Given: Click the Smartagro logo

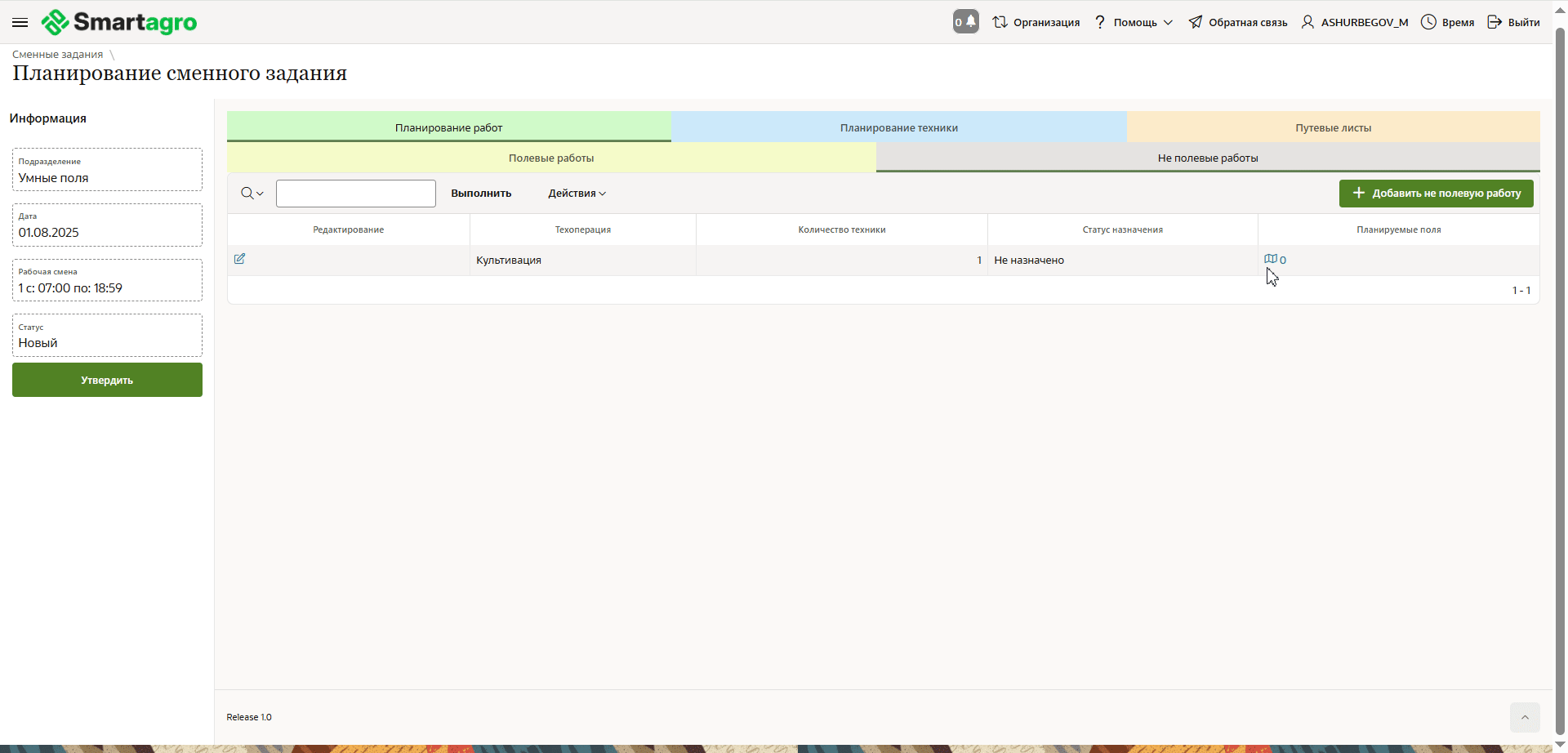Looking at the screenshot, I should pyautogui.click(x=119, y=22).
